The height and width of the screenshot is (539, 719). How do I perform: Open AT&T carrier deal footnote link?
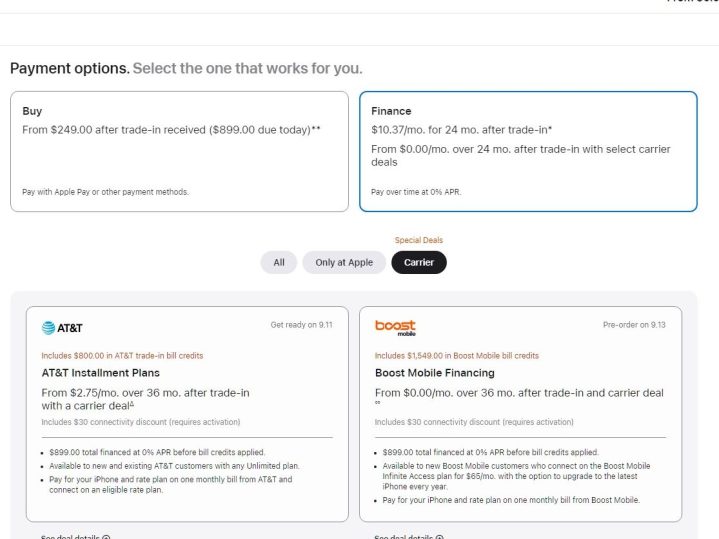pyautogui.click(x=132, y=404)
